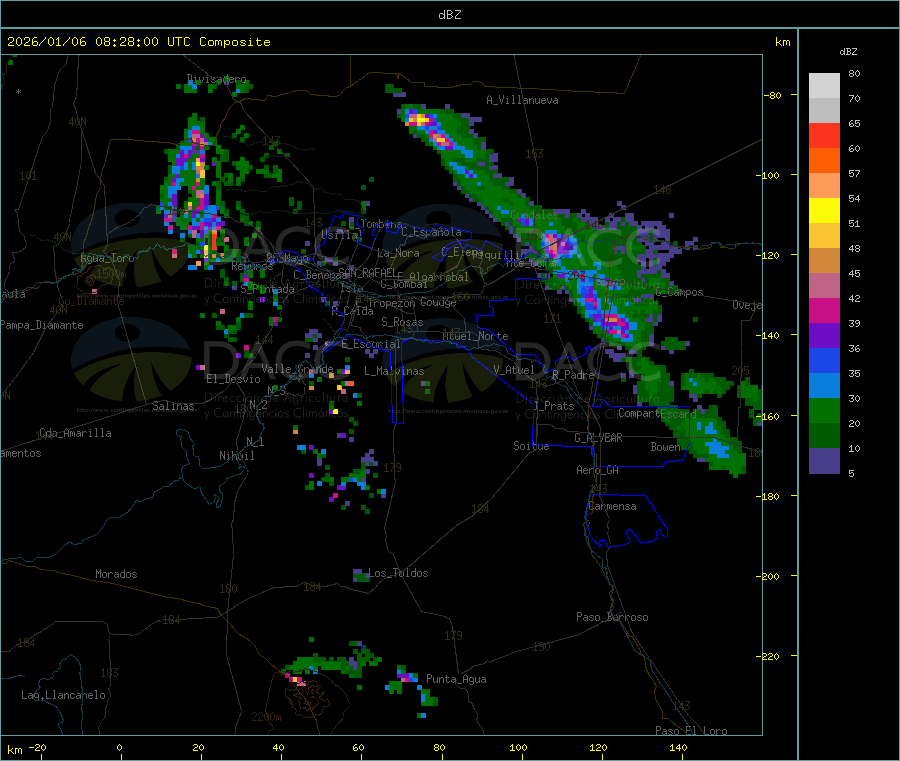900x761 pixels.
Task: Select the yellow 51-54 dBZ legend swatch
Action: coord(824,211)
